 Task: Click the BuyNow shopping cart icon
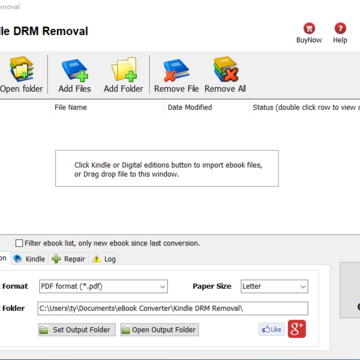(309, 28)
